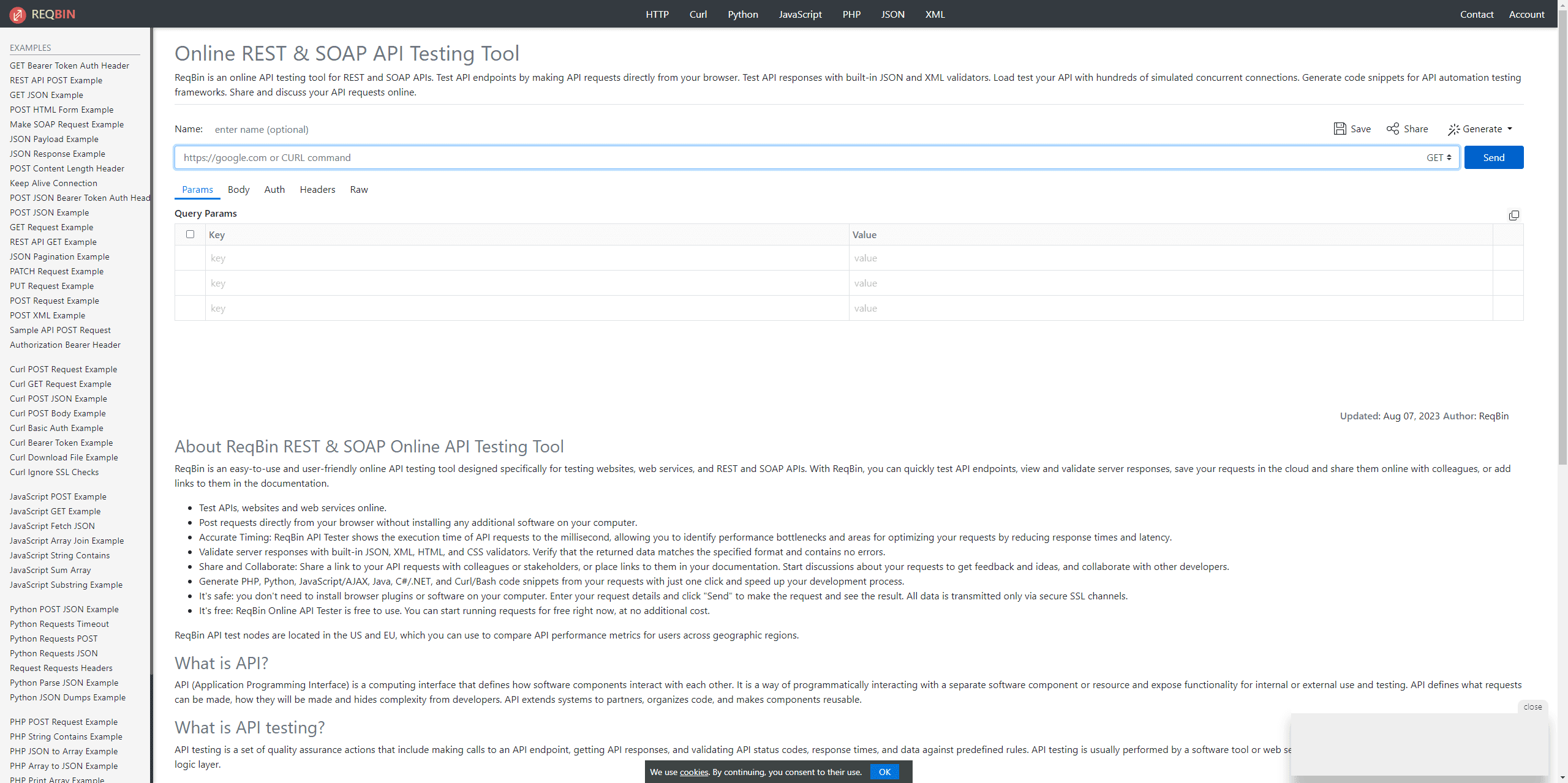Open Python Requests Timeout example

click(59, 624)
